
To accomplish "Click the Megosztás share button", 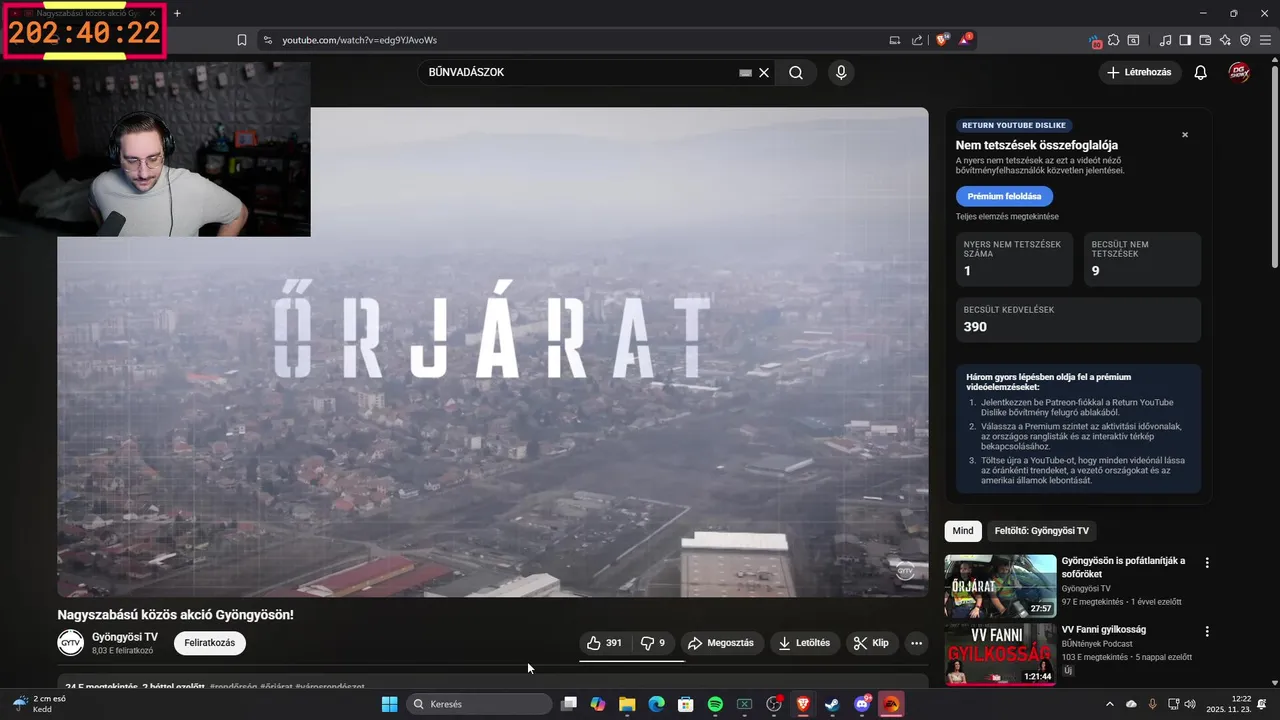I will tap(721, 643).
